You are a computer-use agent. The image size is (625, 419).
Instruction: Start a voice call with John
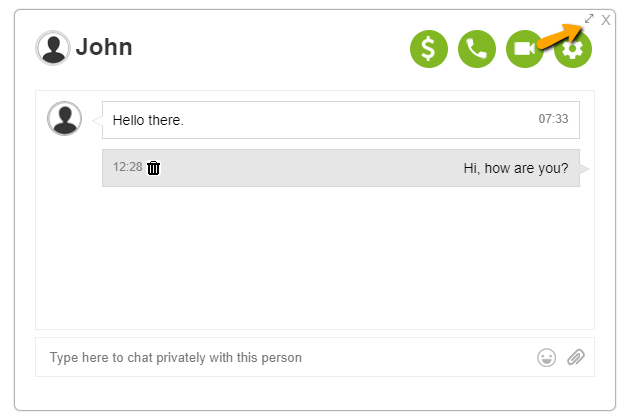click(x=477, y=49)
